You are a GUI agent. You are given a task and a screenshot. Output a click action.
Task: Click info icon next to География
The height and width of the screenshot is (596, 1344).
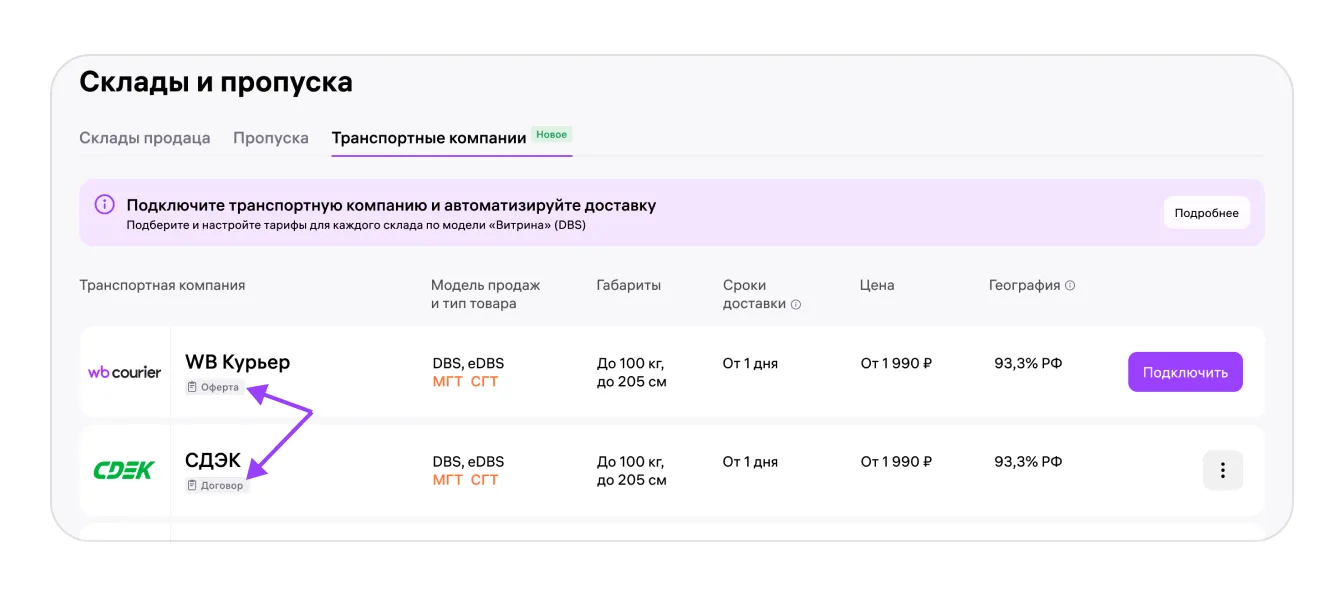(1070, 285)
